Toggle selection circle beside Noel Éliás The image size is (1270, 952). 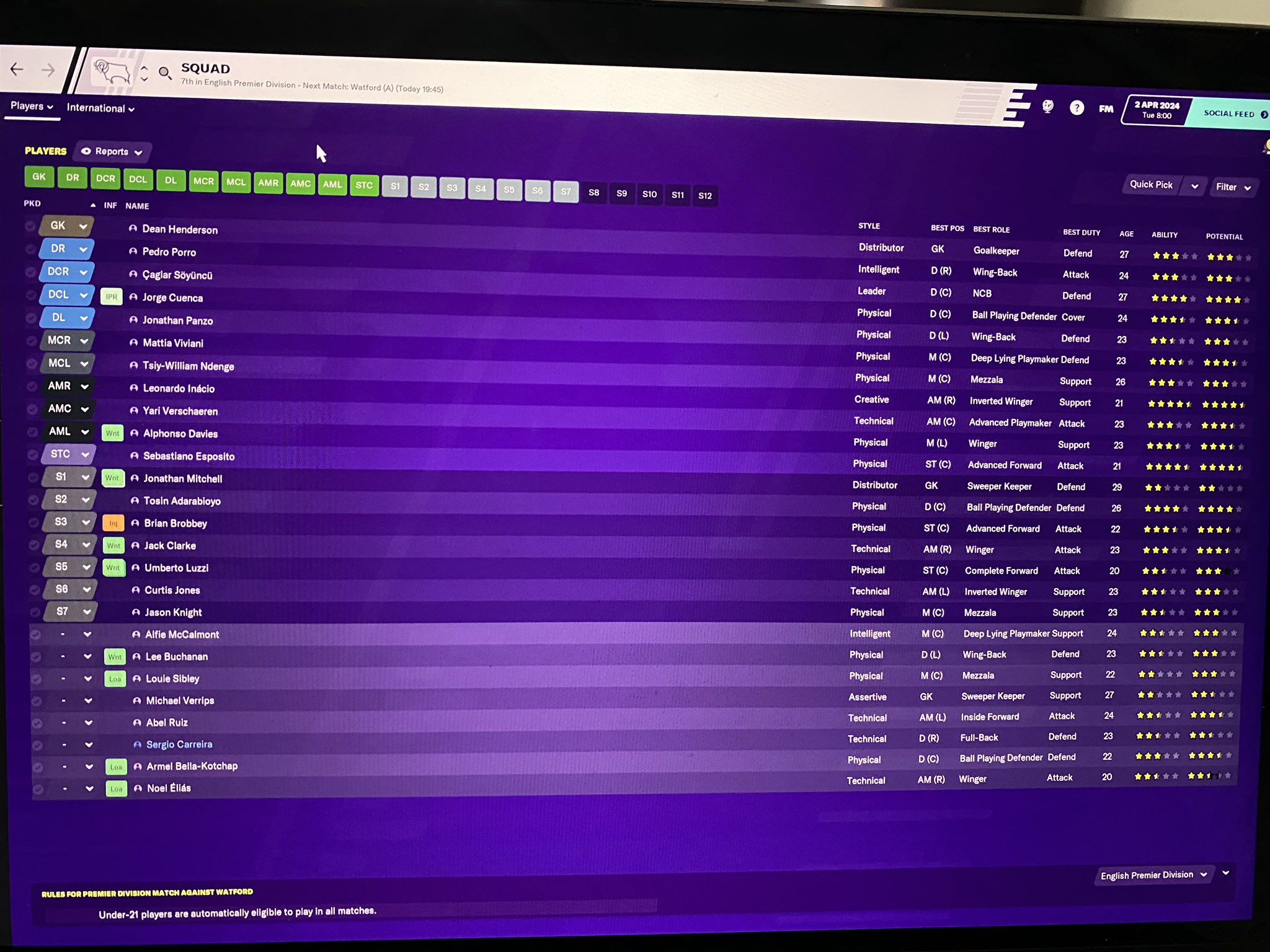click(x=38, y=789)
